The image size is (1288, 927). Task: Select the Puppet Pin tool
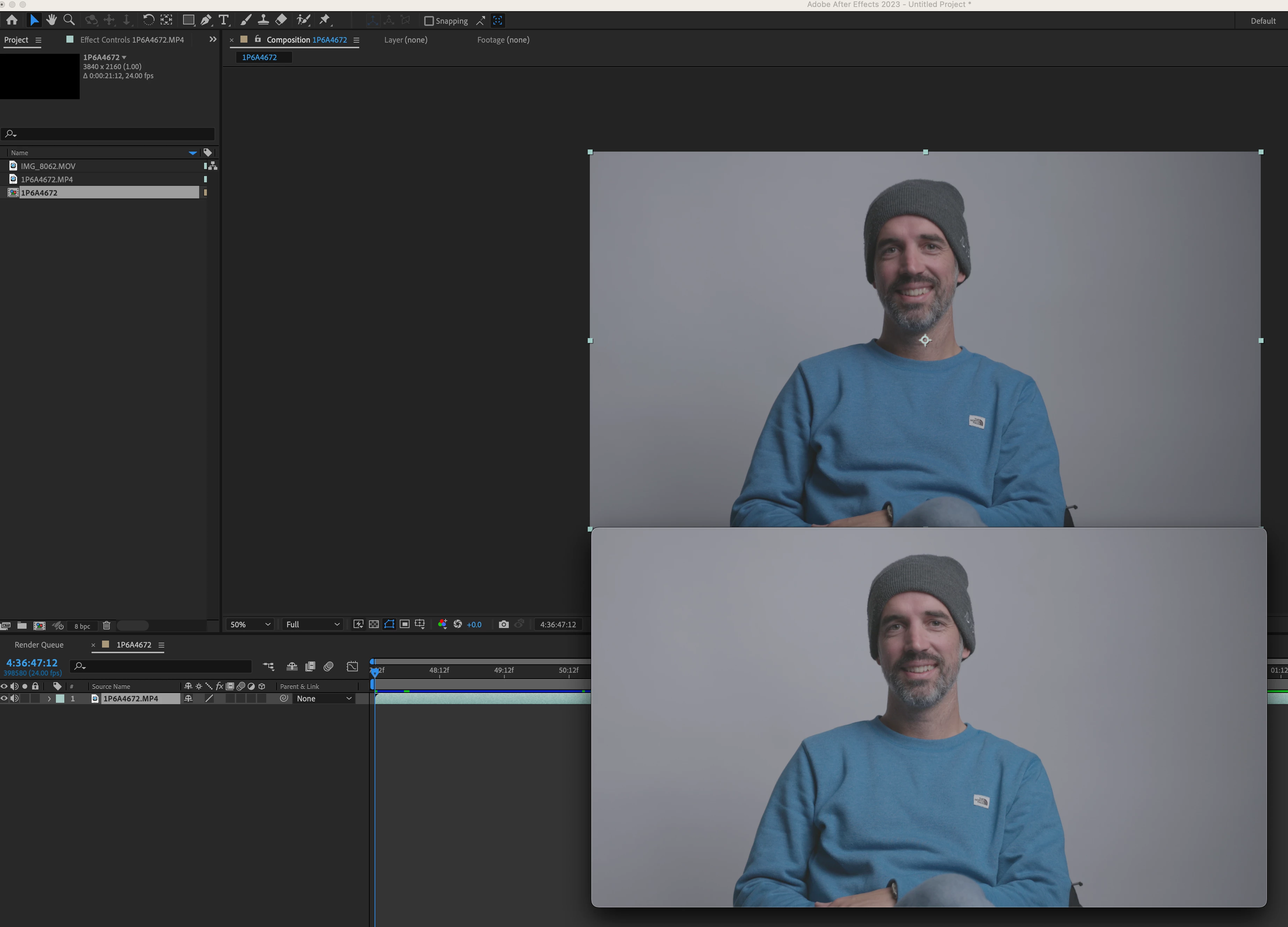pos(325,21)
